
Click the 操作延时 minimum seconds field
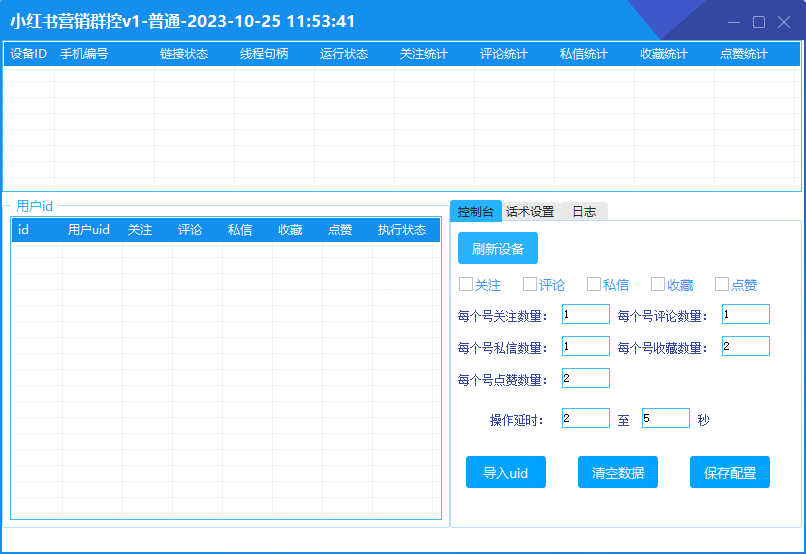(585, 419)
